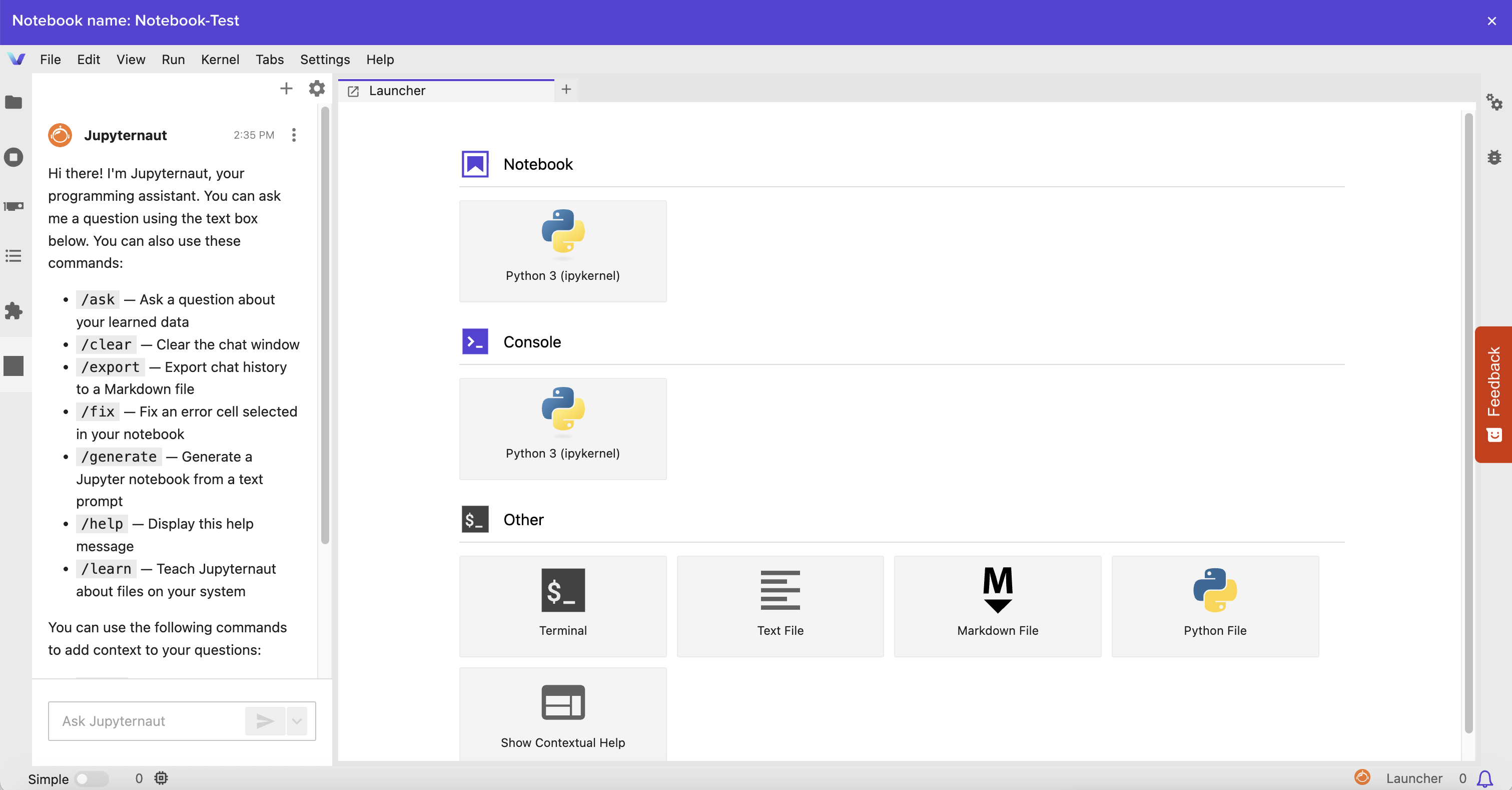Select the Jupyternaut chat sidebar icon
1512x790 pixels.
point(14,366)
